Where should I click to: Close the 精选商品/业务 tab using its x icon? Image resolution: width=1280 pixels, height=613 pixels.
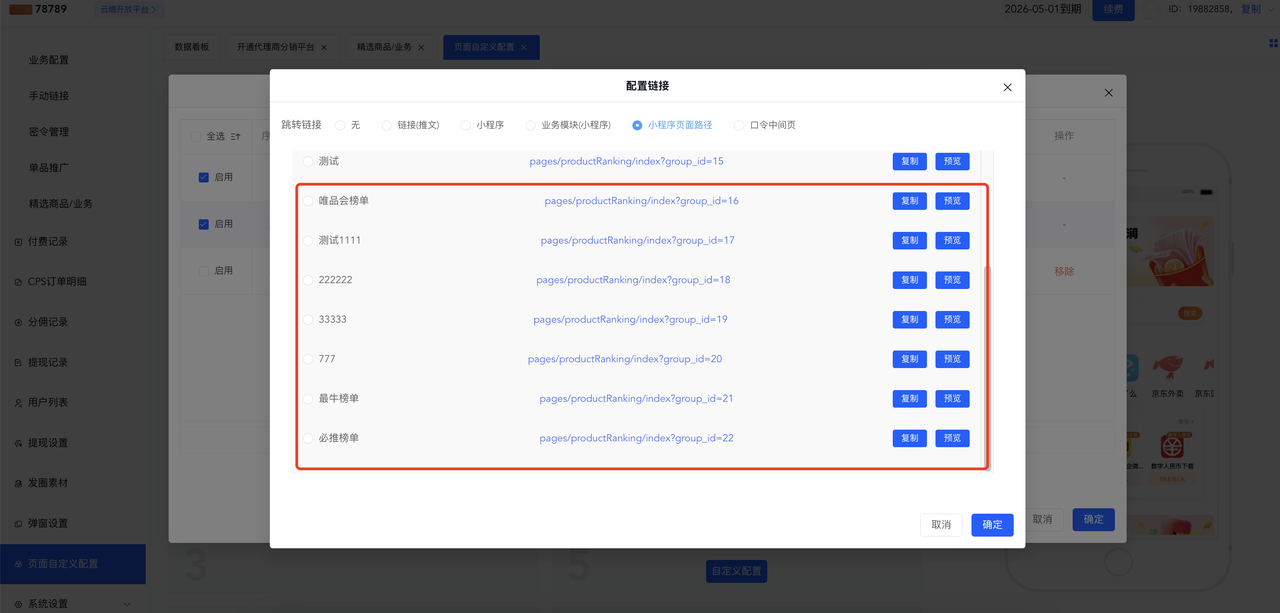click(x=421, y=47)
